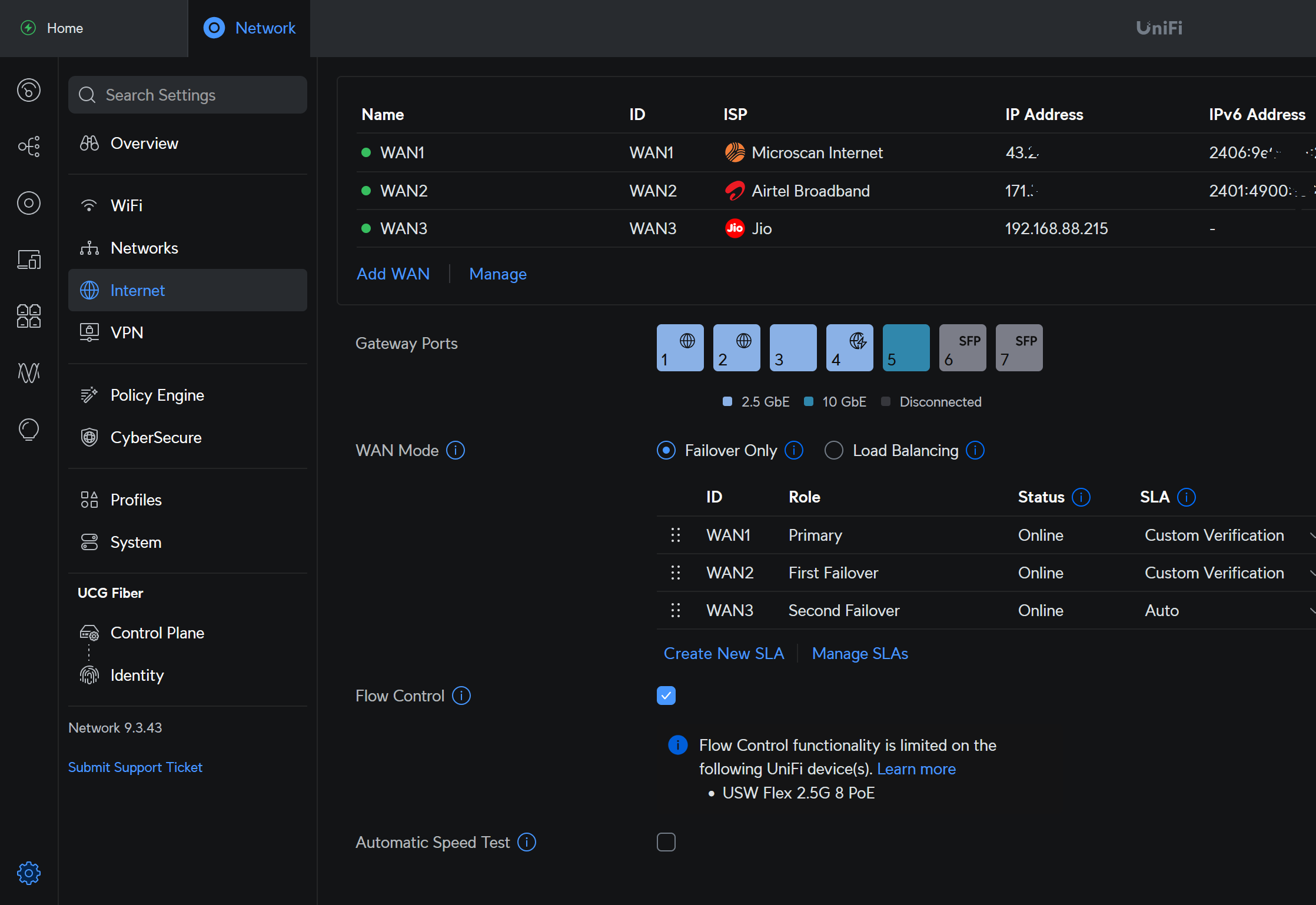This screenshot has height=905, width=1316.
Task: Click the Learn more link for Flow Control
Action: [x=916, y=769]
